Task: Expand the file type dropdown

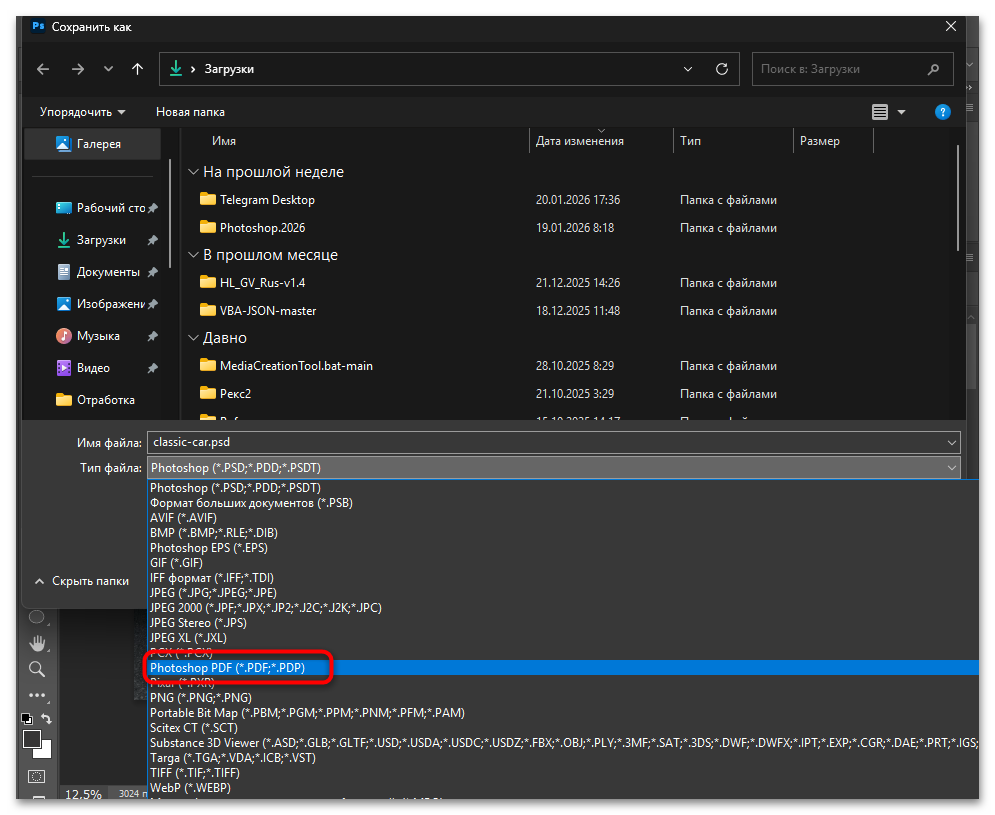Action: 950,468
